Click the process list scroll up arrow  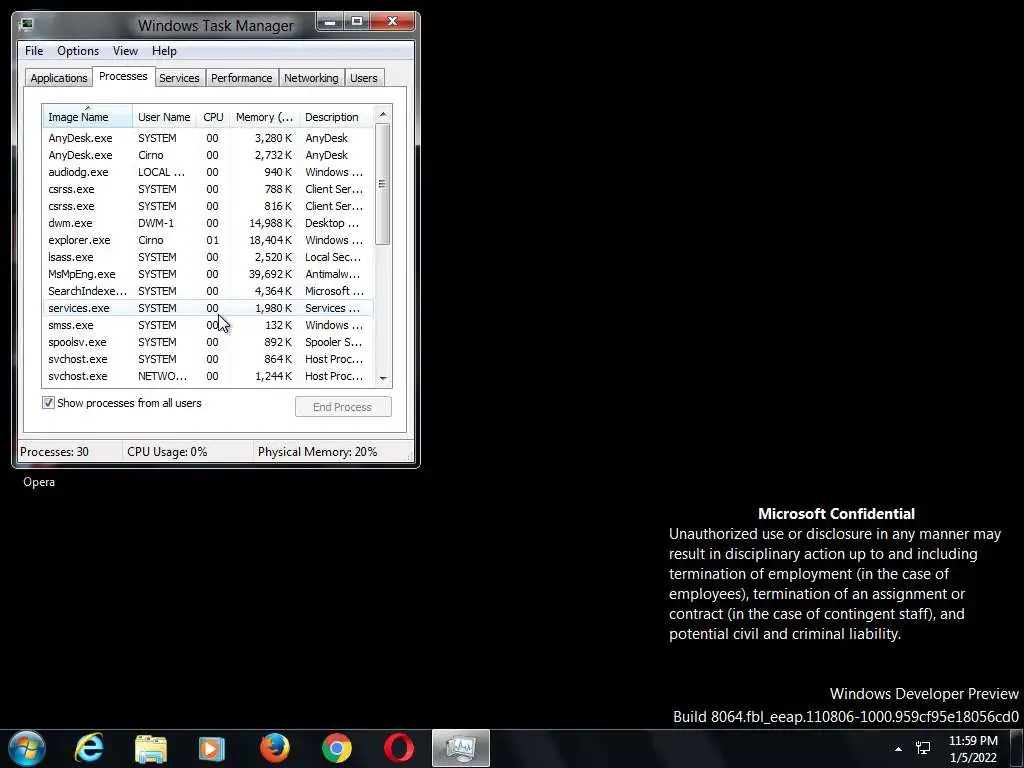click(x=383, y=114)
